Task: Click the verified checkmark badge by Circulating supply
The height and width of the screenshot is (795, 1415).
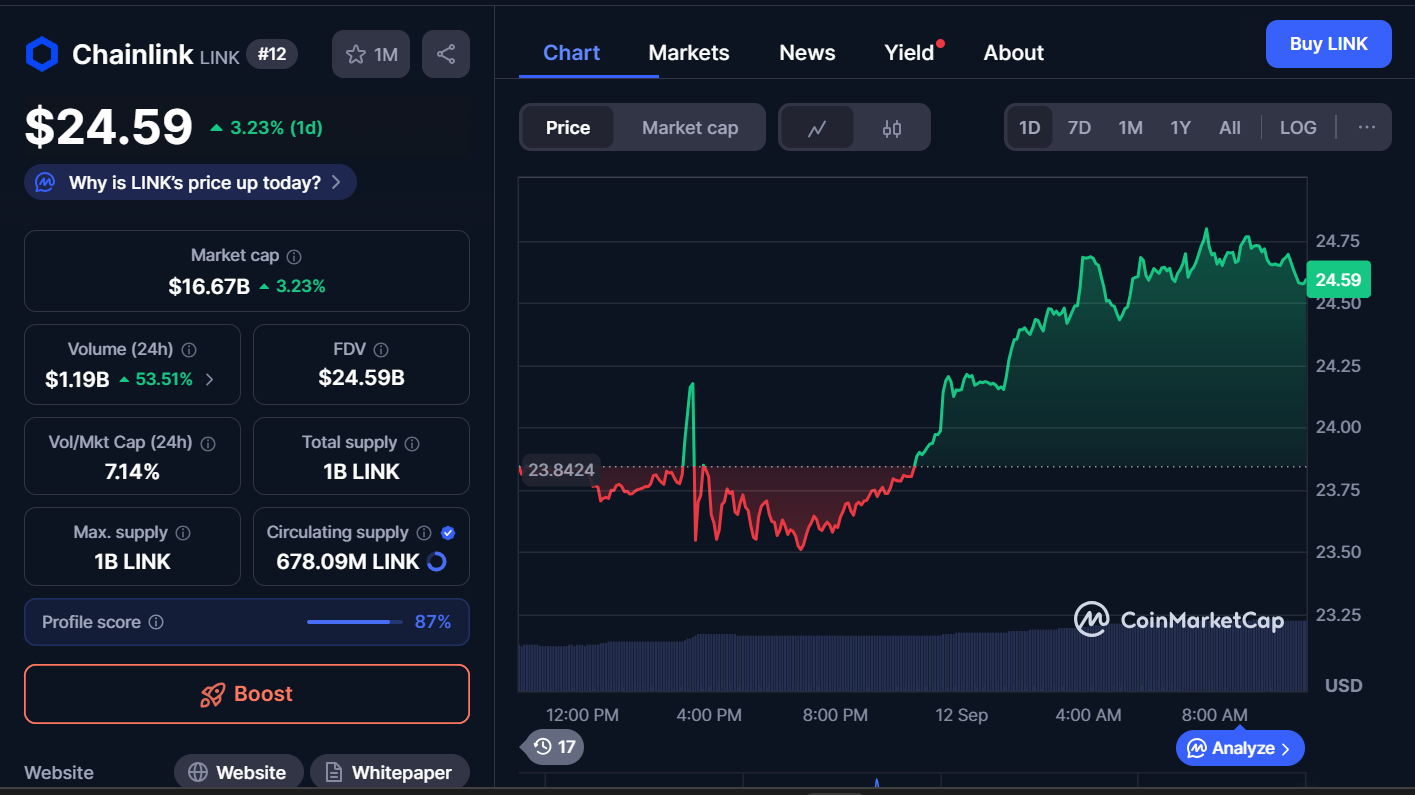Action: (x=448, y=533)
